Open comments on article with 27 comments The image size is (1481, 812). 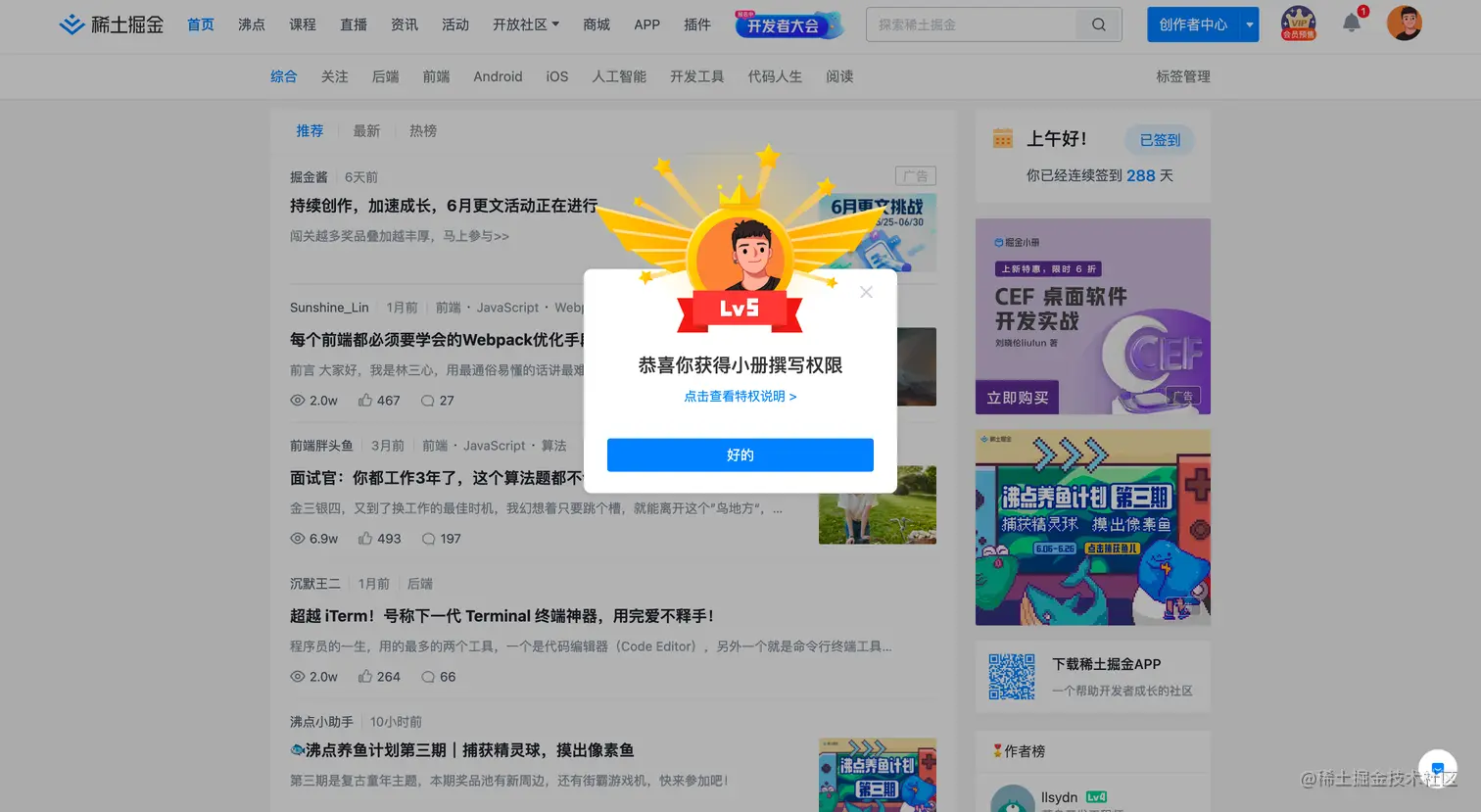tap(437, 401)
